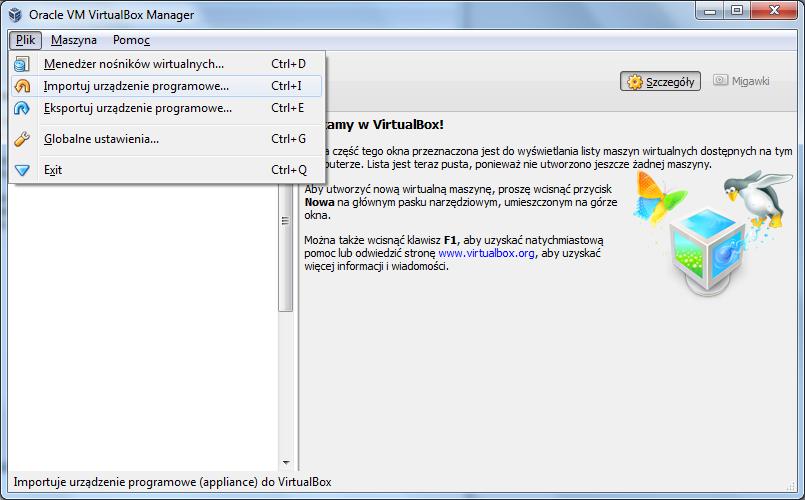The image size is (805, 500).
Task: Close the VirtualBox Manager window
Action: [774, 11]
